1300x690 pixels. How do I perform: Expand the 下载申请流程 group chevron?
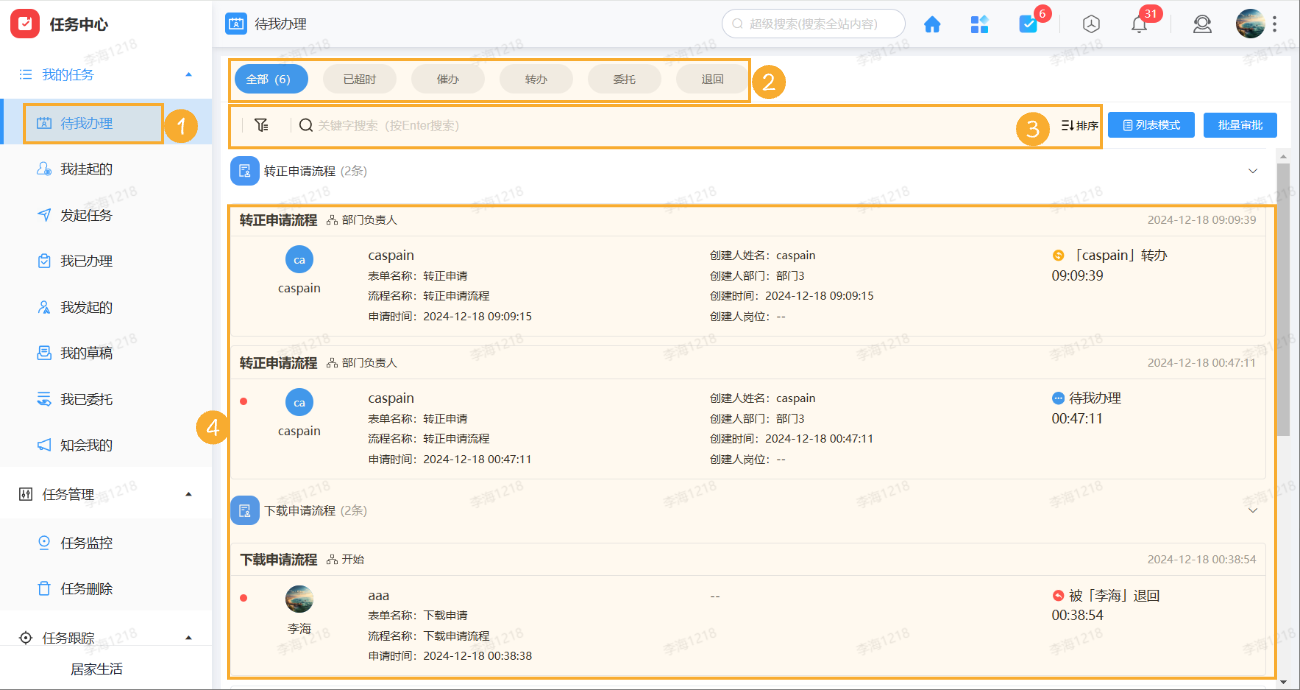point(1253,510)
